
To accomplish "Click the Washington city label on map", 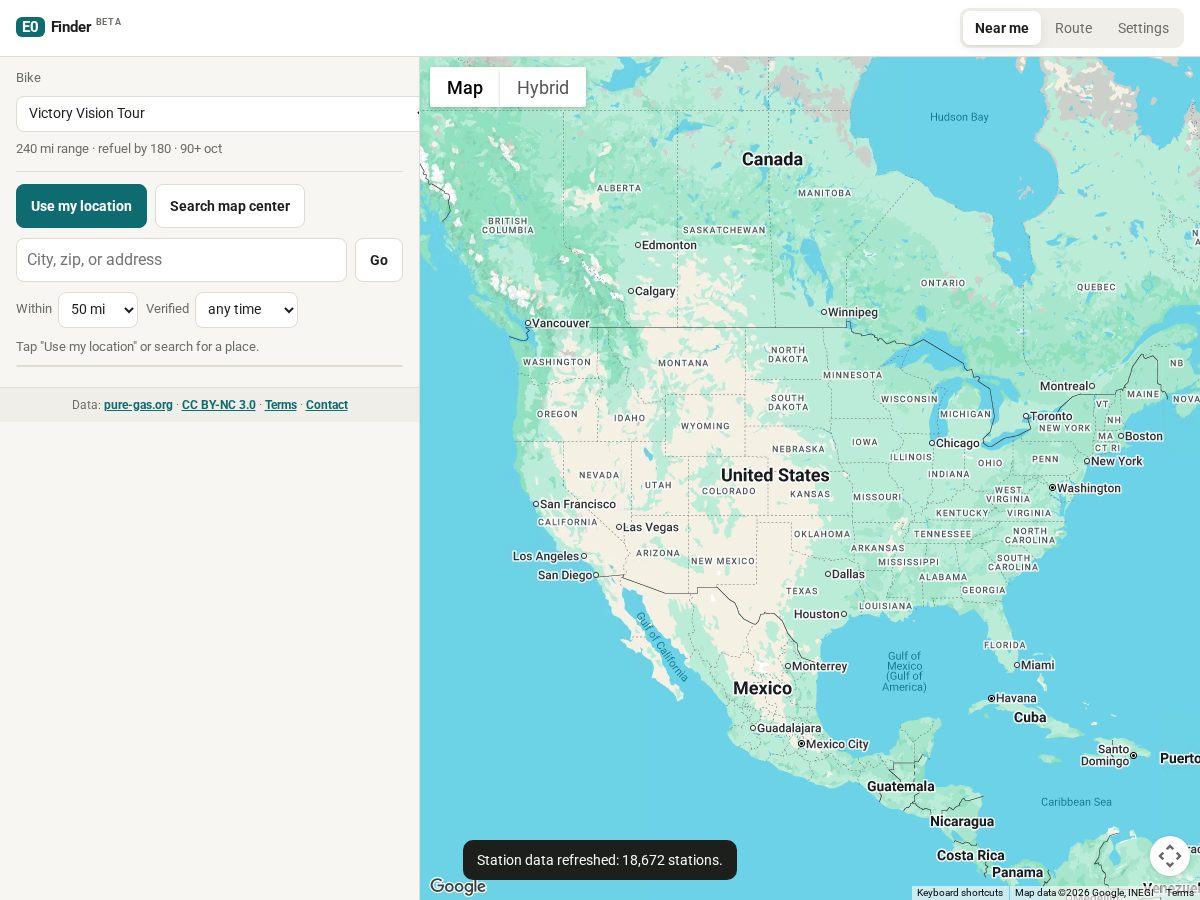I will pos(1089,488).
